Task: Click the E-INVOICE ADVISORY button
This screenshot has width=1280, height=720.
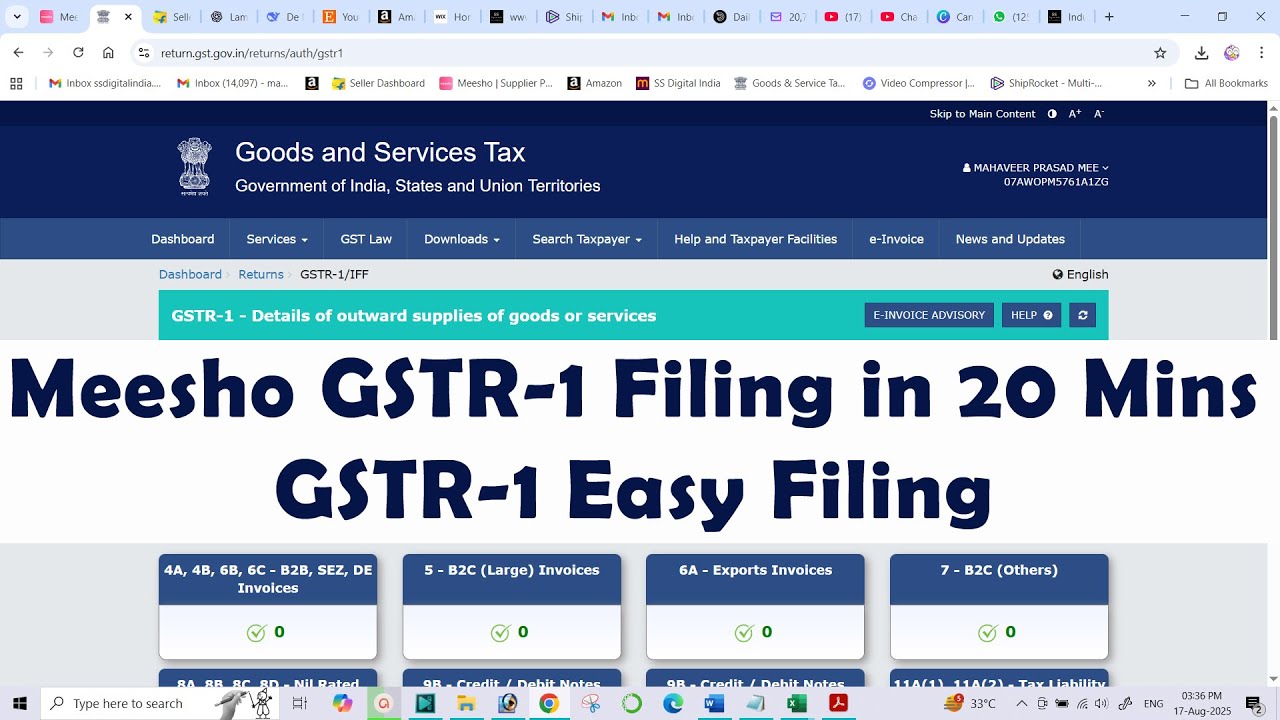Action: pyautogui.click(x=929, y=315)
